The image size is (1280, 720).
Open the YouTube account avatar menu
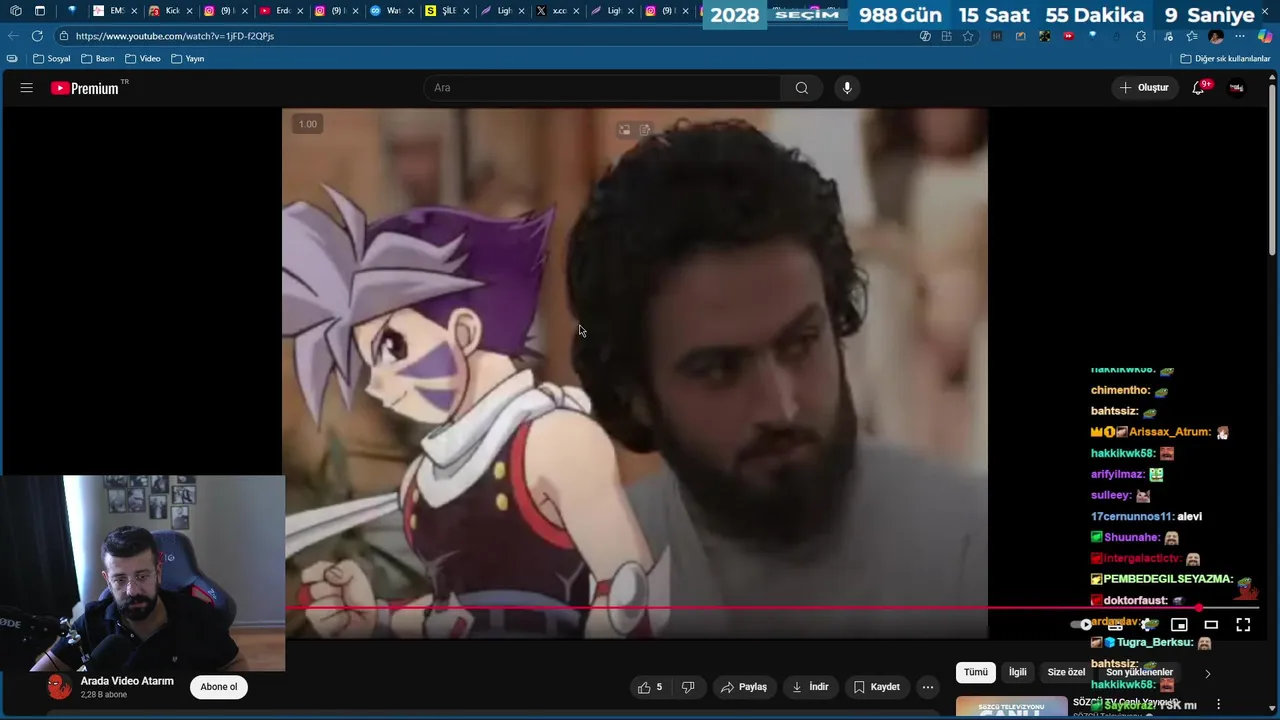click(x=1237, y=88)
